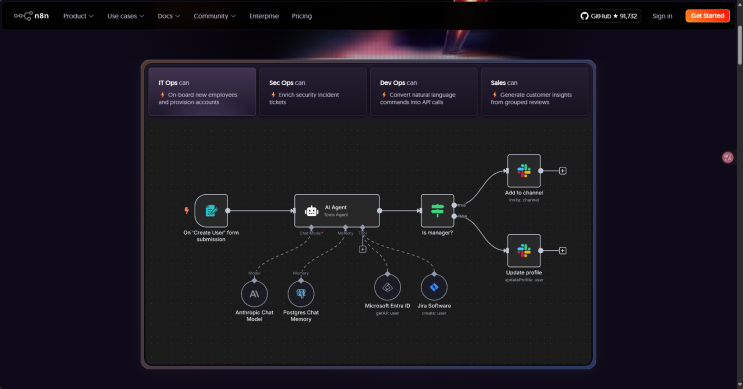
Task: Click the Anthropic Chat Model node
Action: tap(254, 294)
